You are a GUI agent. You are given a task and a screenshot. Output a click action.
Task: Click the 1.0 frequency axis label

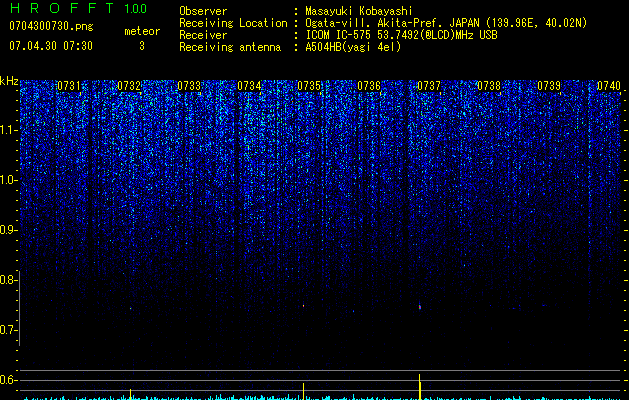pyautogui.click(x=9, y=180)
